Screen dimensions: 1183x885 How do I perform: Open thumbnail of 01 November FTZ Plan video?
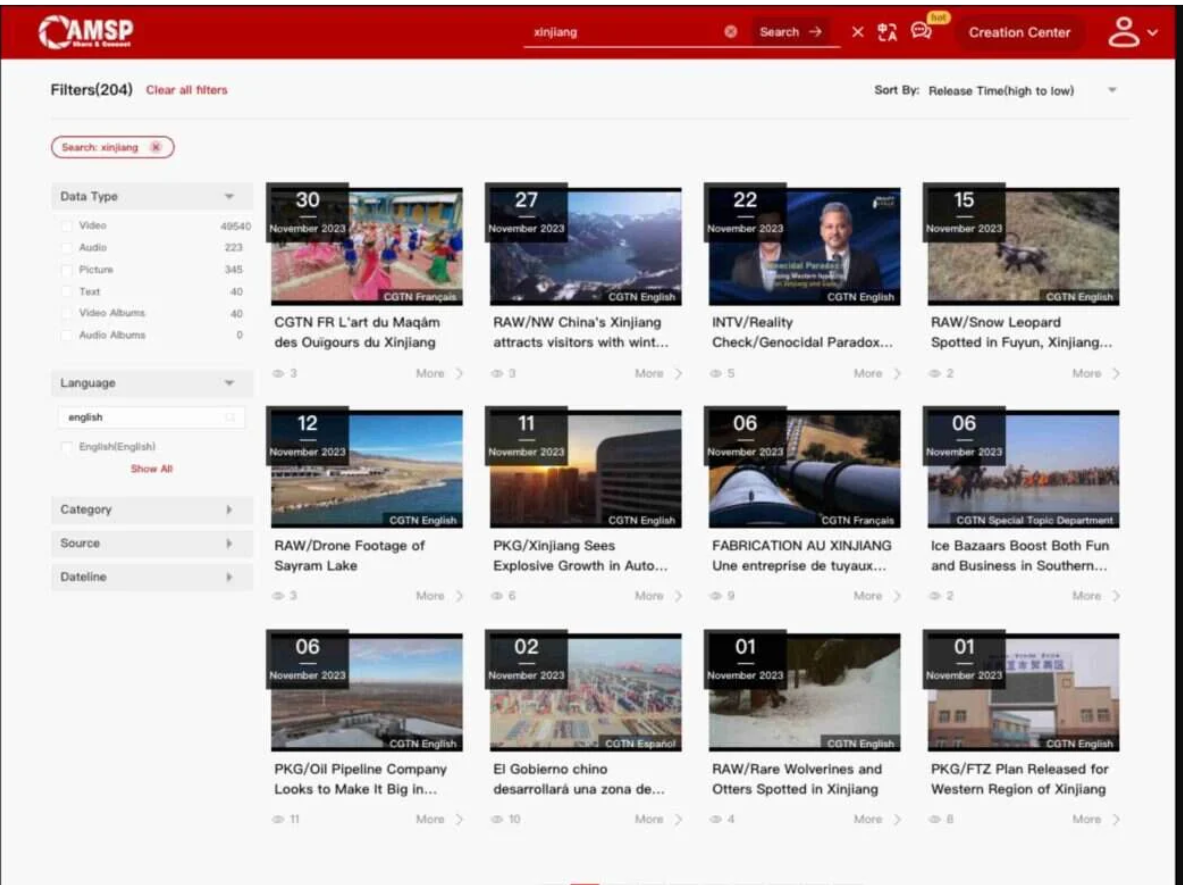tap(1023, 692)
